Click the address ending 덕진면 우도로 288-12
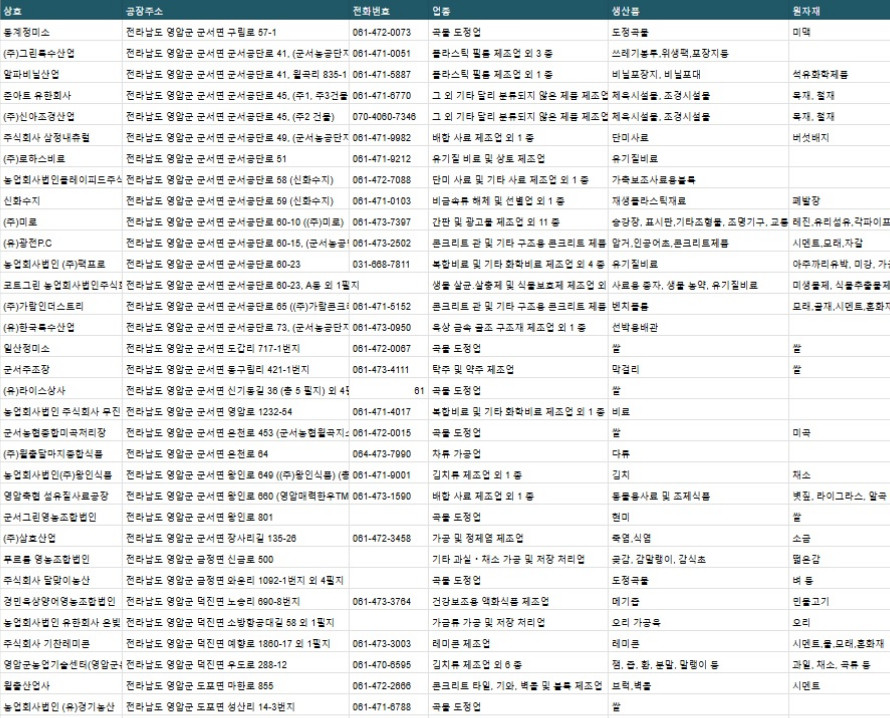This screenshot has height=718, width=890. coord(236,665)
